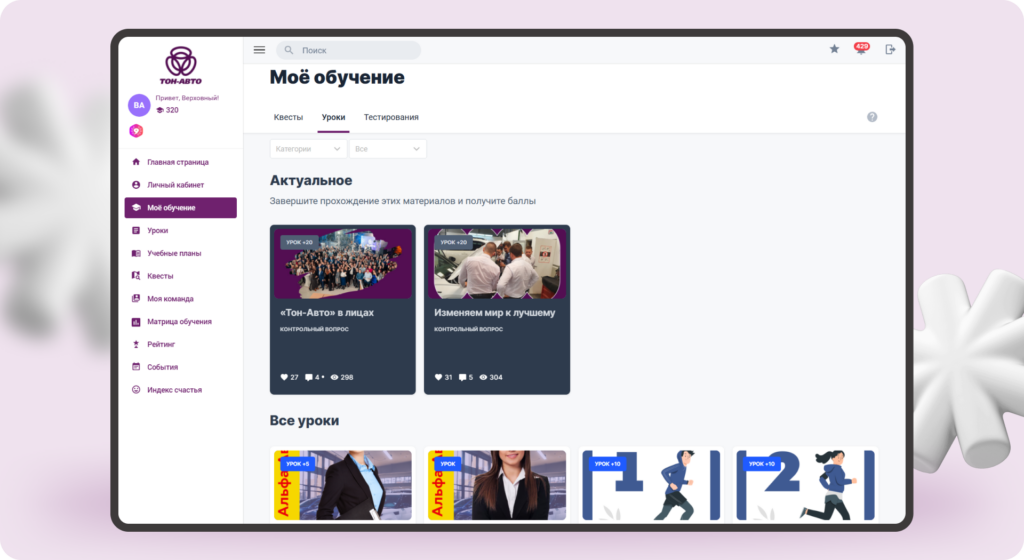Open «Тон-Авто» в лицах lesson thumbnail
This screenshot has width=1024, height=560.
coord(343,264)
